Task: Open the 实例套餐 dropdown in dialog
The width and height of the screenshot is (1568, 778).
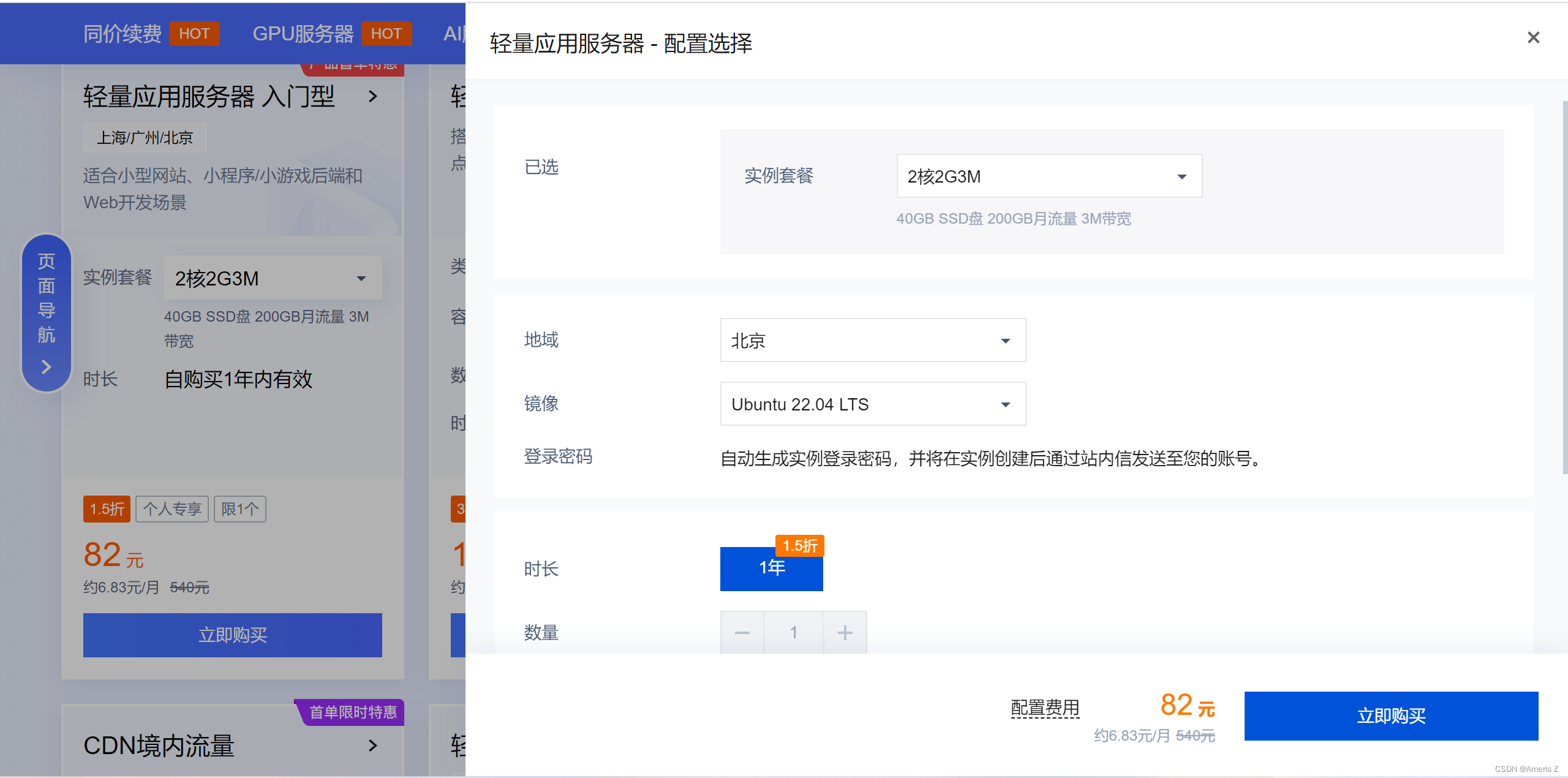Action: click(1049, 176)
